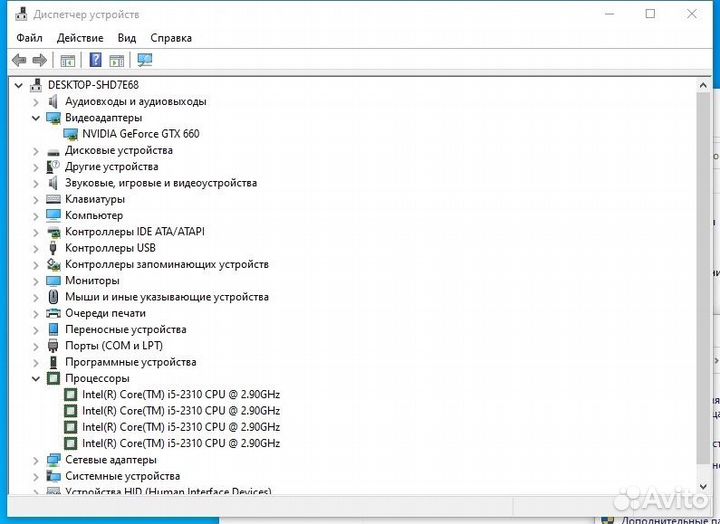Click the display adapter icon of Видеоадаптеры
The image size is (720, 524).
point(53,118)
